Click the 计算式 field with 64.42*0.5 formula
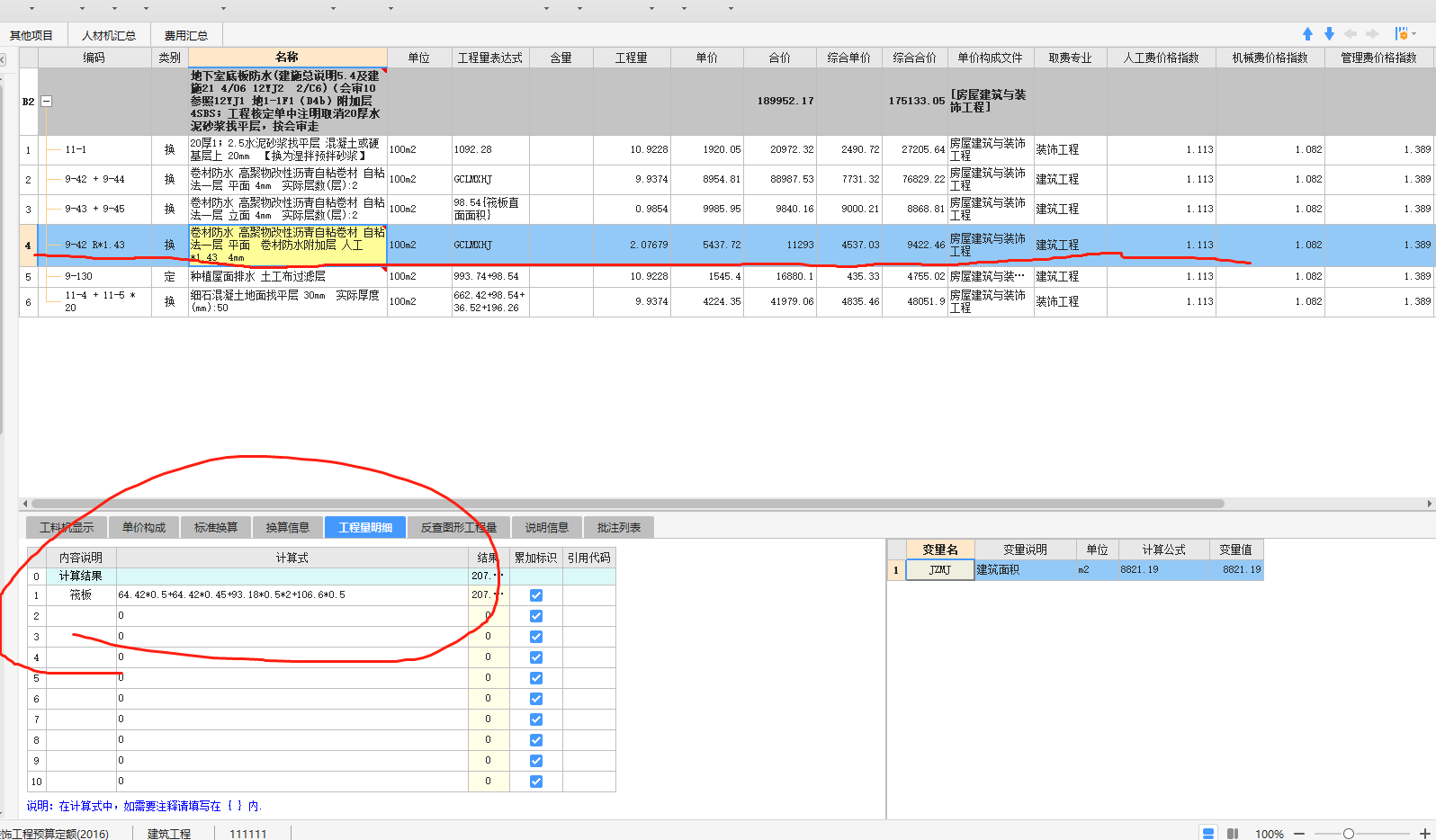 (x=292, y=595)
